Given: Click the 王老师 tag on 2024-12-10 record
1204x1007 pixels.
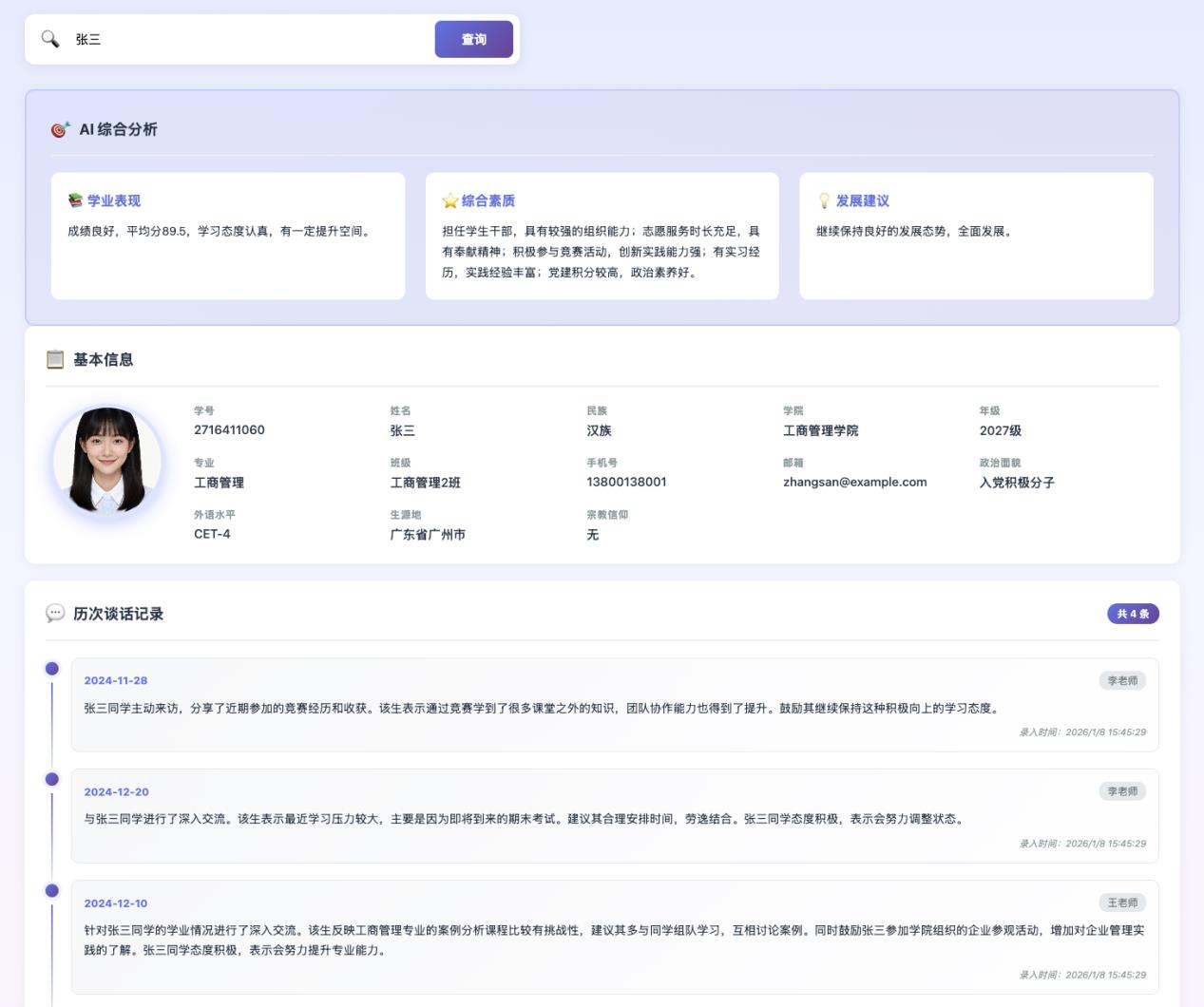Looking at the screenshot, I should pos(1121,902).
